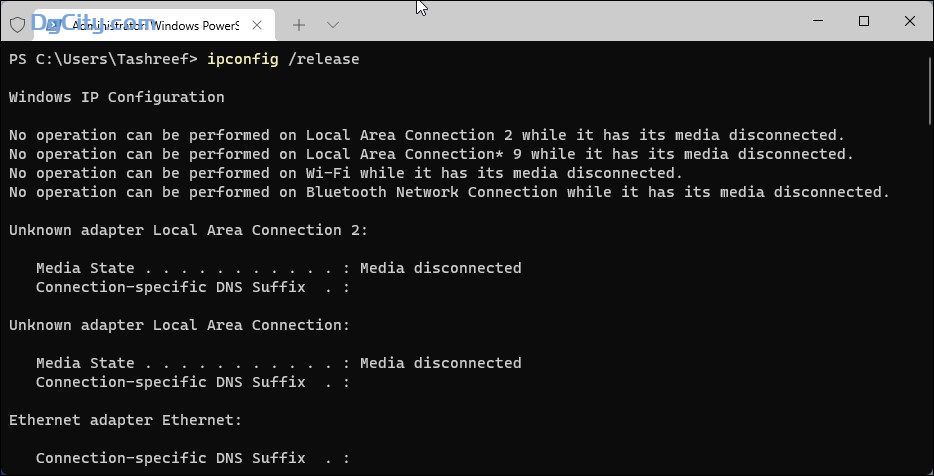Click the Bluetooth Network Connection message line
Viewport: 934px width, 476px height.
[x=449, y=192]
